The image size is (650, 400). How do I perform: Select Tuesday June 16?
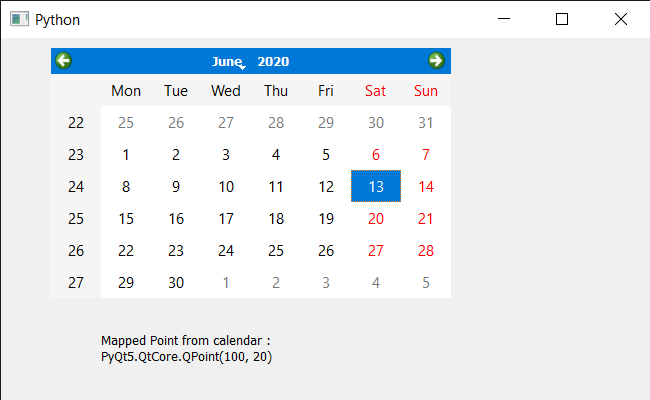pos(176,218)
